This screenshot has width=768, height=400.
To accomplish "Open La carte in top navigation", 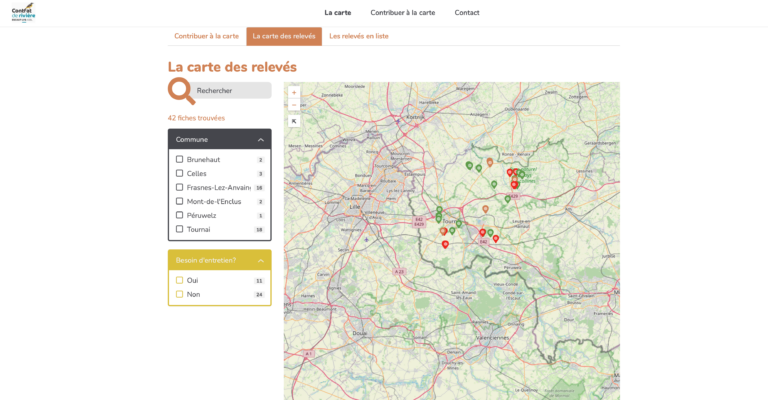I will pyautogui.click(x=337, y=13).
